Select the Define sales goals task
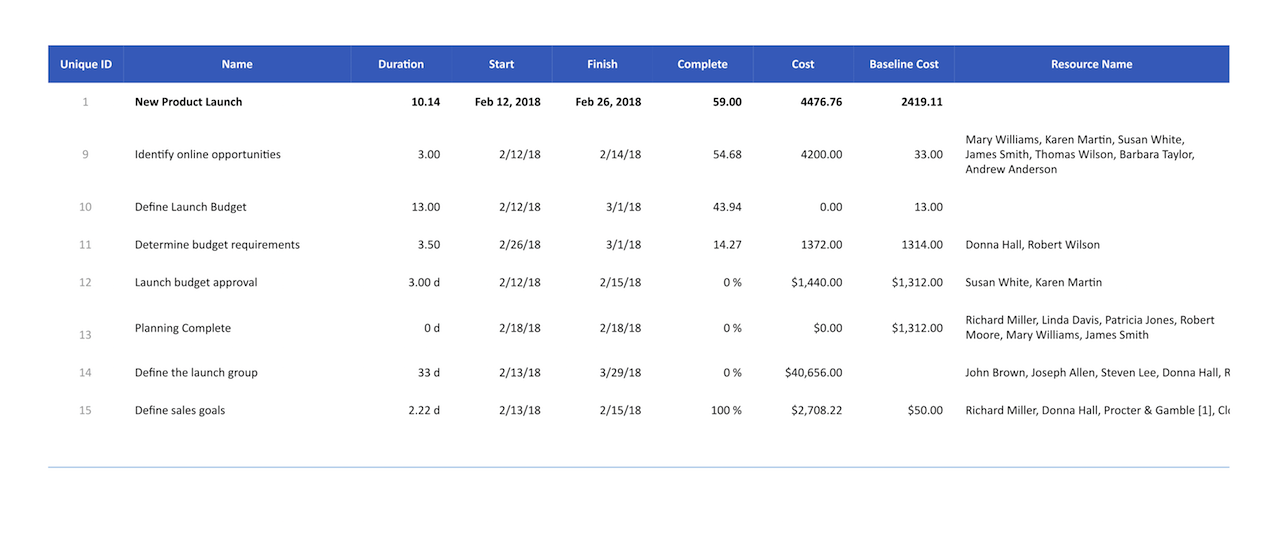This screenshot has height=544, width=1280. [x=180, y=411]
